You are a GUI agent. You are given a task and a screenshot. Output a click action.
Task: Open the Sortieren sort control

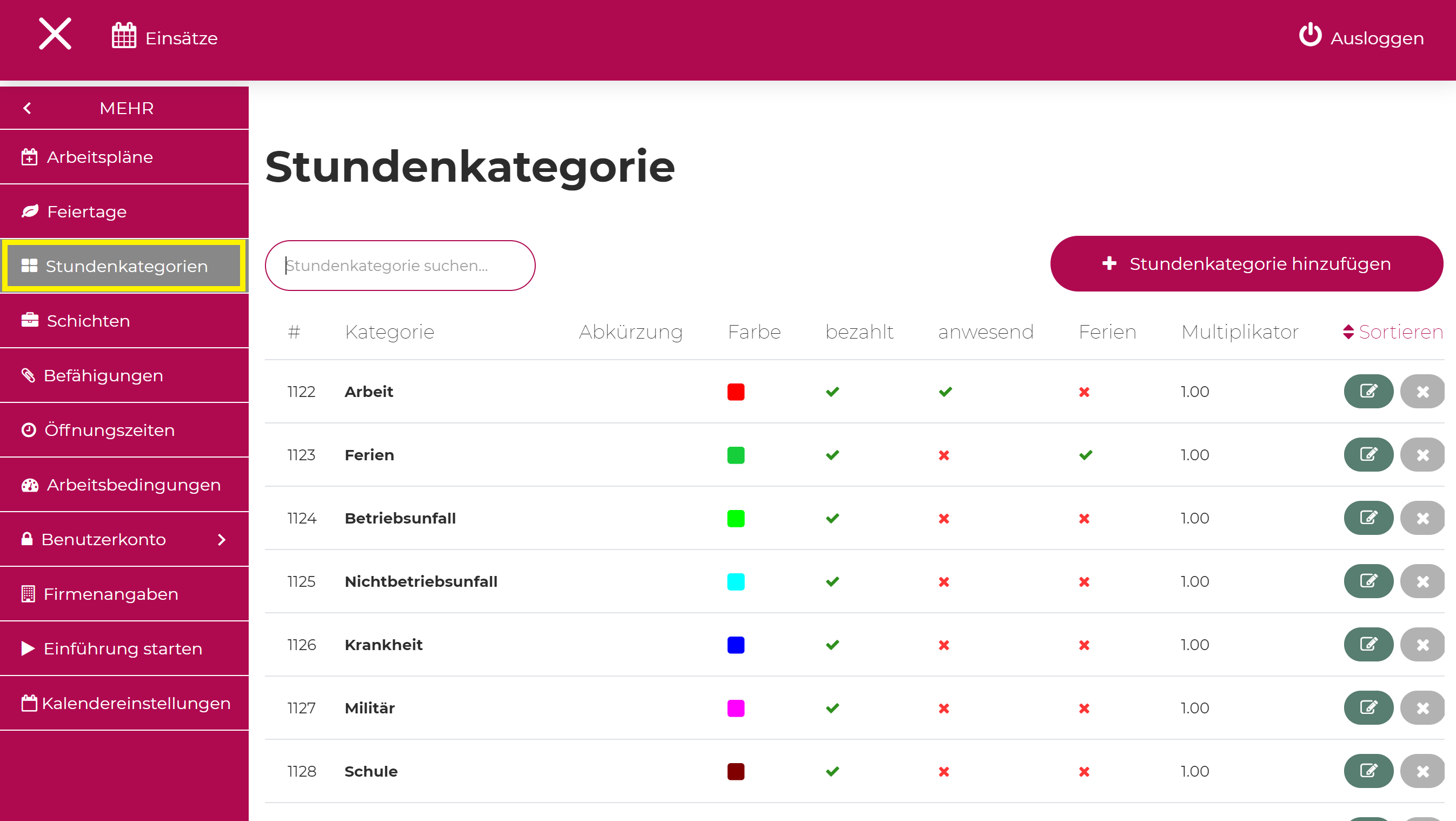(x=1393, y=332)
